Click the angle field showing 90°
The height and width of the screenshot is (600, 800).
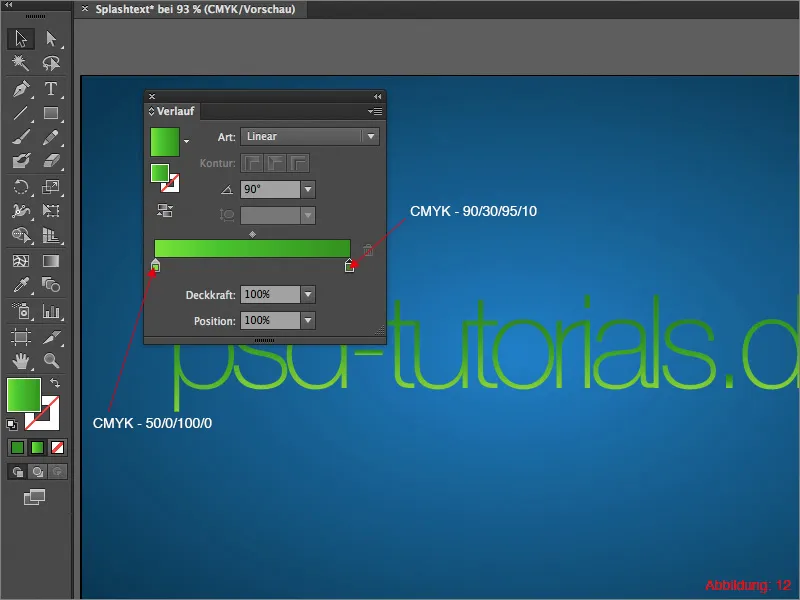pos(270,189)
